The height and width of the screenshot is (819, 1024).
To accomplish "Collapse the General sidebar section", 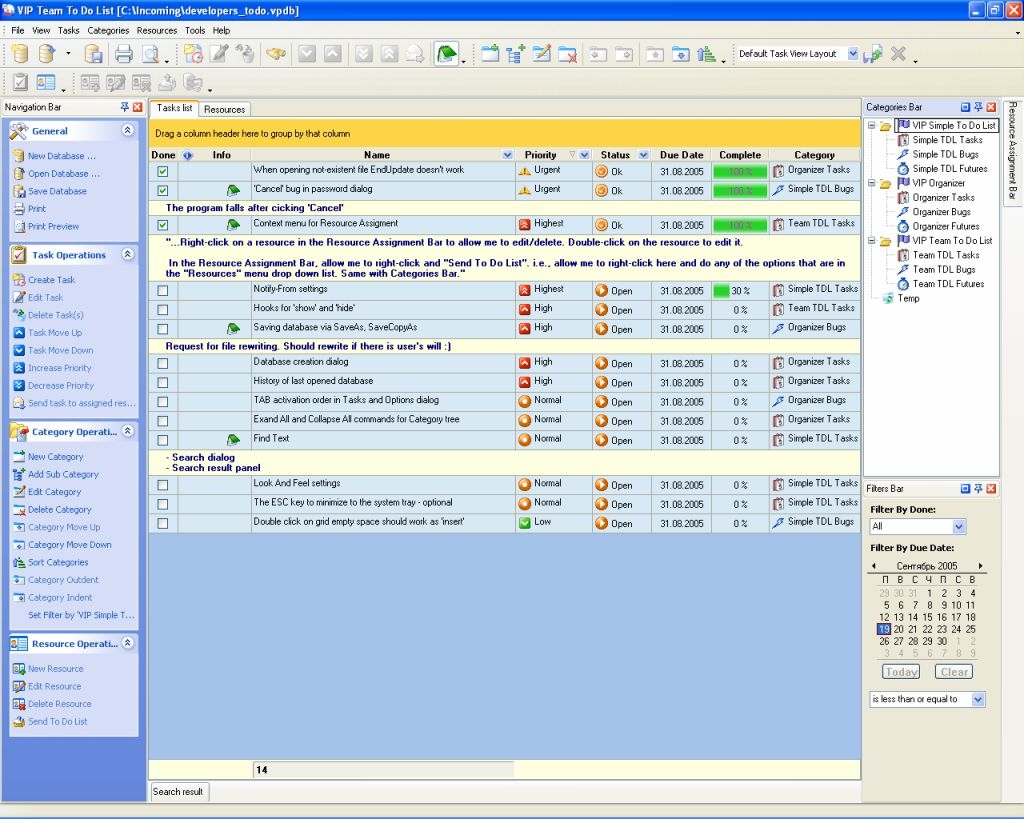I will 126,130.
